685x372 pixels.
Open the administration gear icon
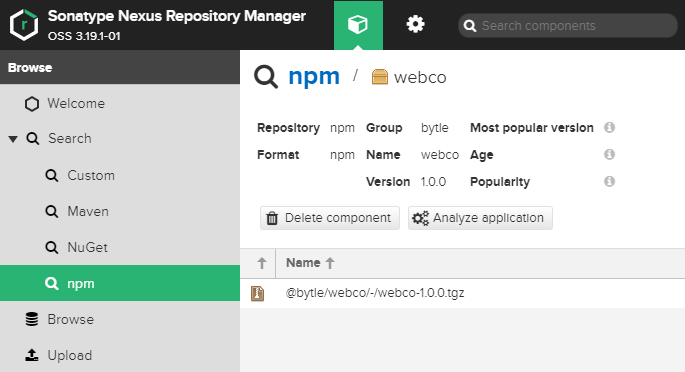(x=415, y=24)
